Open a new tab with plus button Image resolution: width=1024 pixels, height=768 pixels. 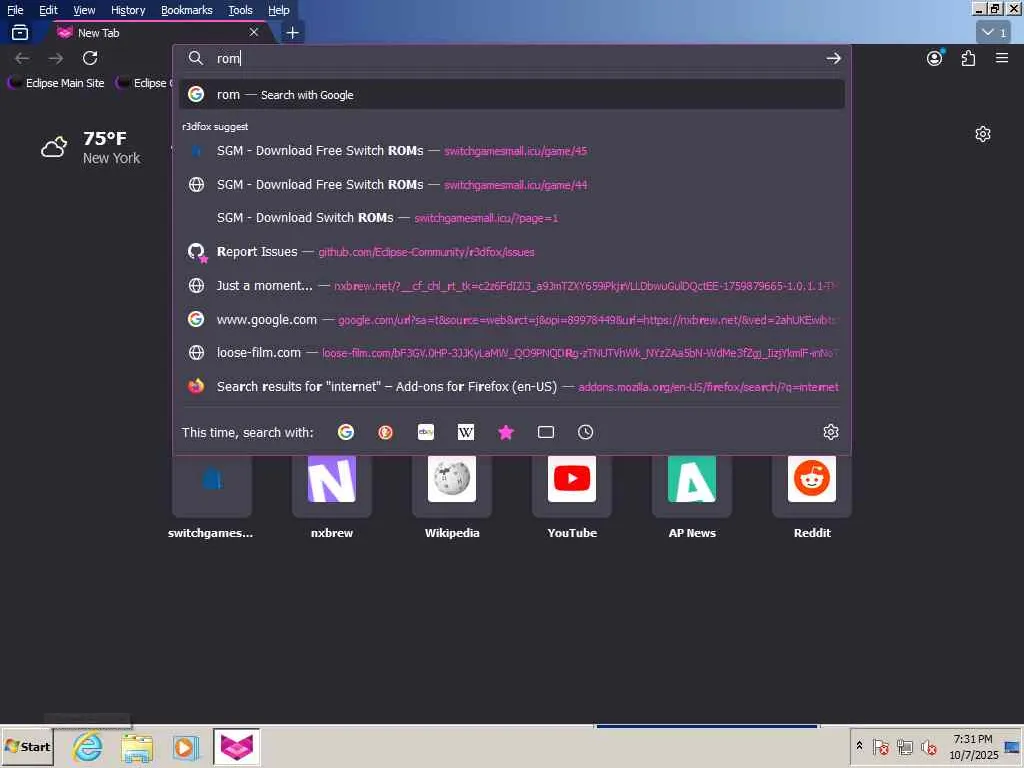click(293, 33)
